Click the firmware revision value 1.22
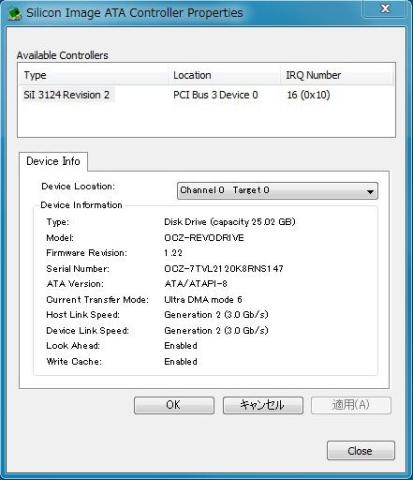Viewport: 413px width, 480px height. click(x=173, y=253)
